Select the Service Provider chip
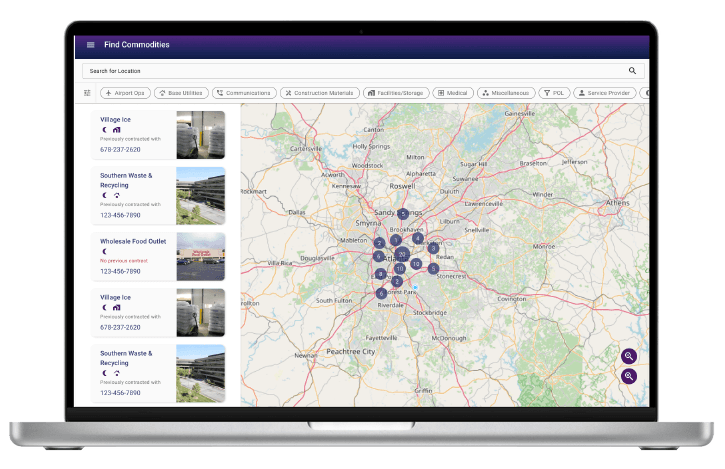 click(x=604, y=93)
